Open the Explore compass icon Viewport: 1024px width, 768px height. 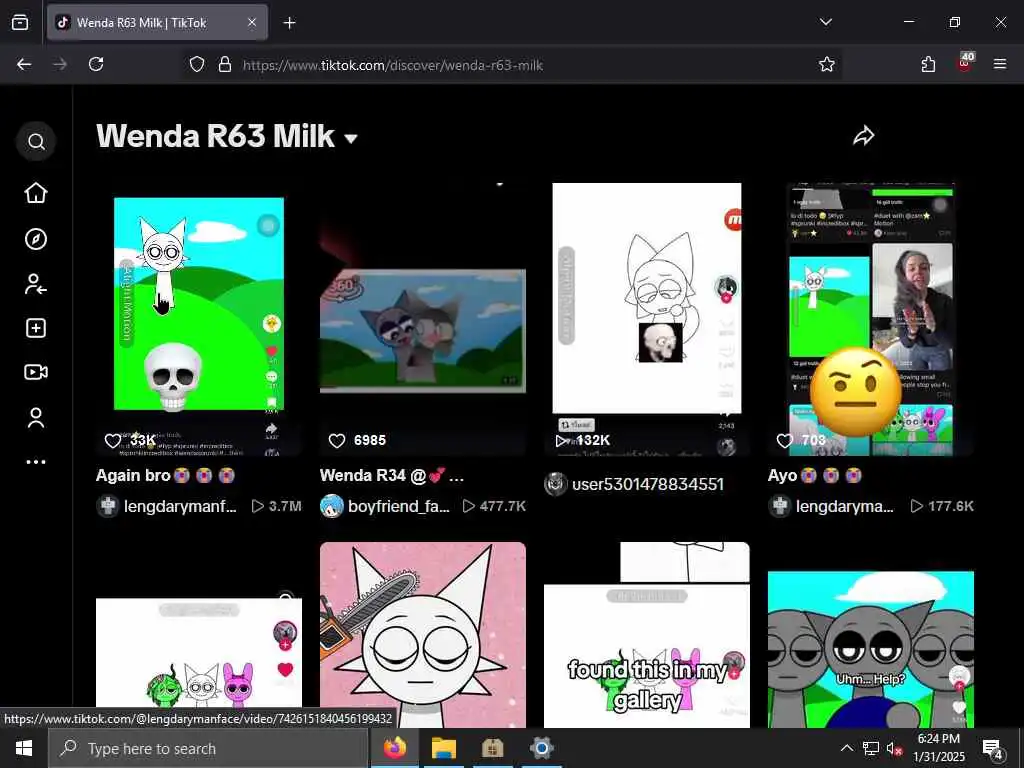point(36,239)
